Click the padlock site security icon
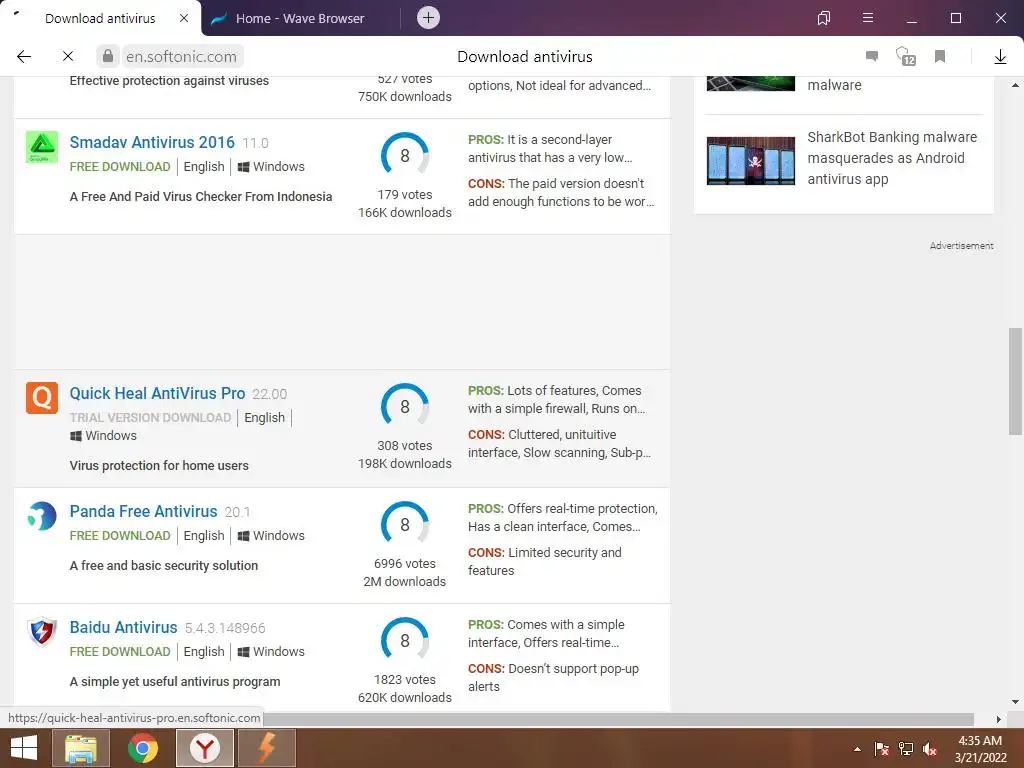The width and height of the screenshot is (1024, 768). click(108, 56)
